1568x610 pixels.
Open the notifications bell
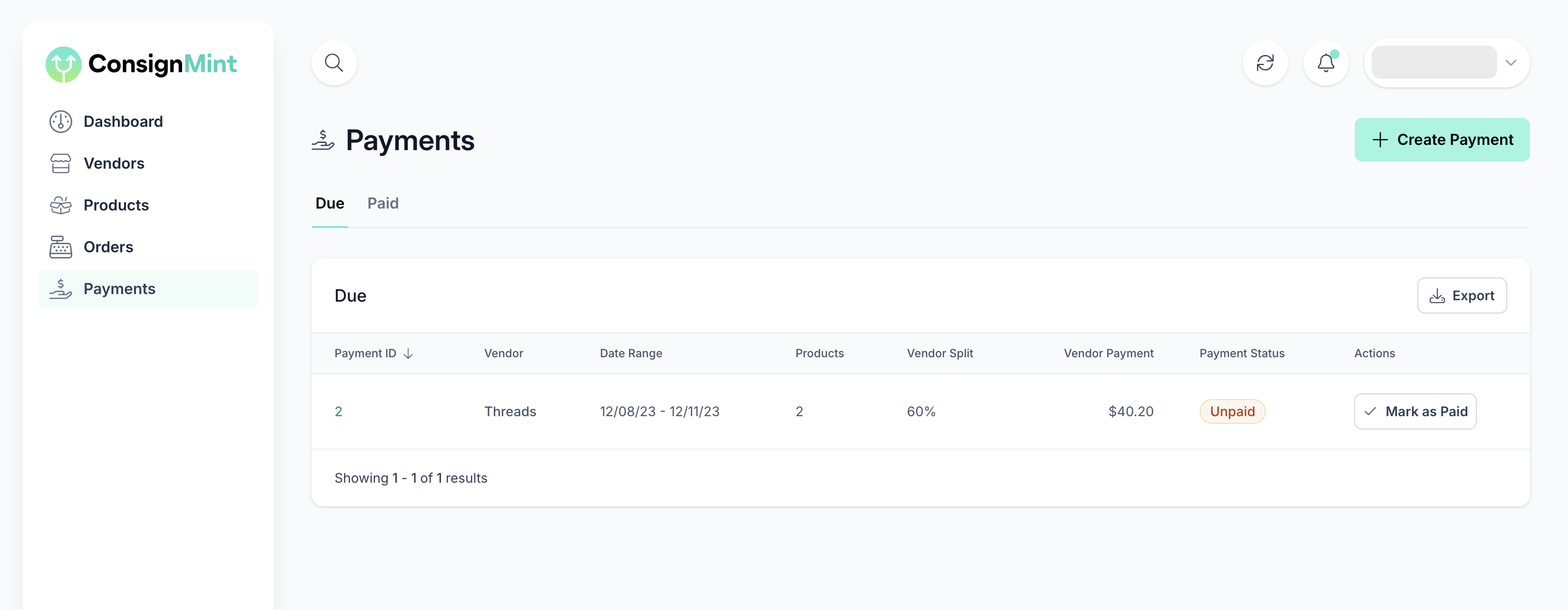(1326, 63)
